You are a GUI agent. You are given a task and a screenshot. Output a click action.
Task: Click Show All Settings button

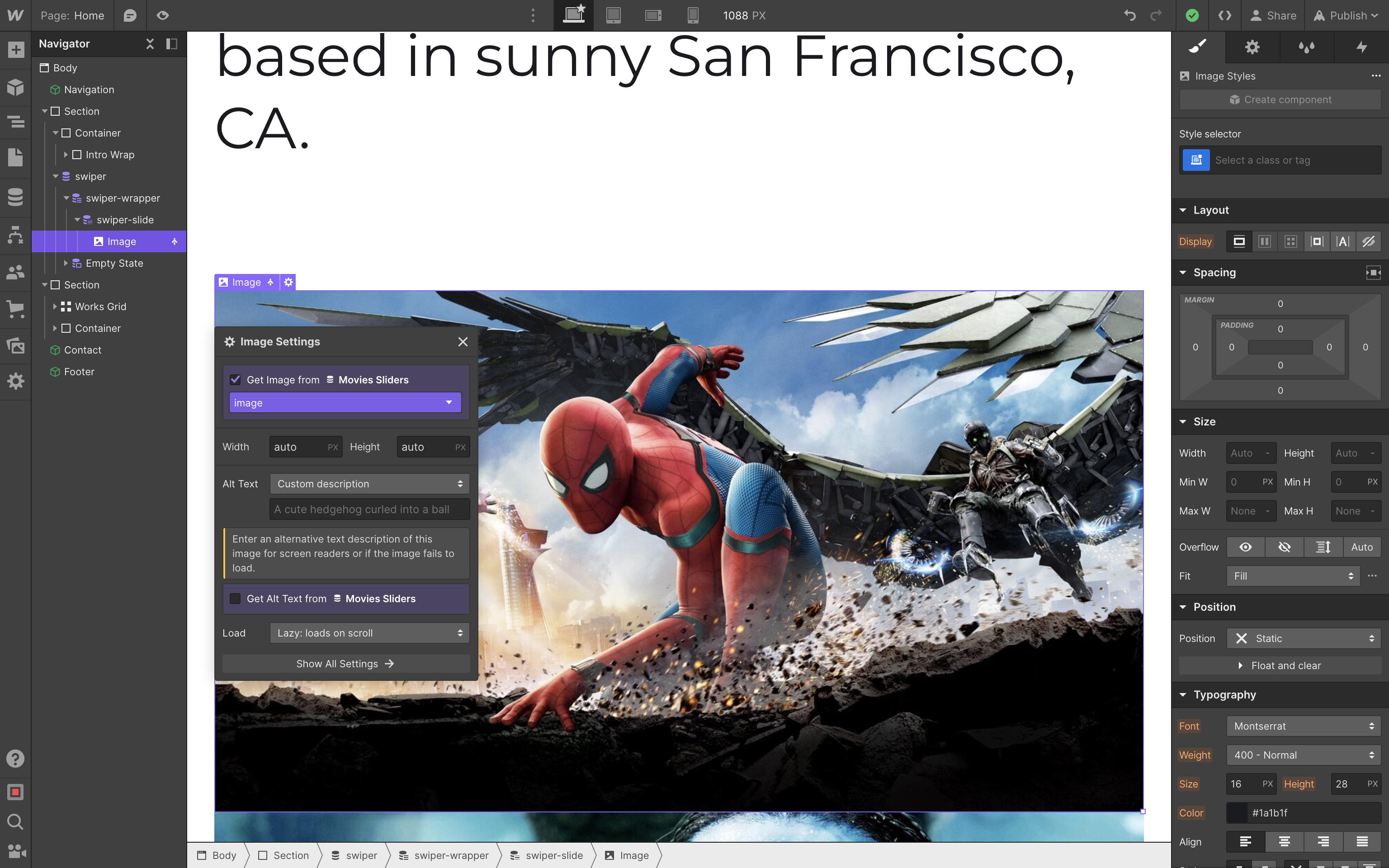pyautogui.click(x=345, y=664)
